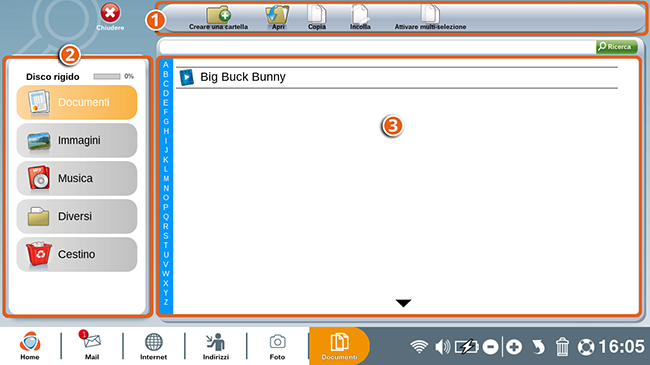650x365 pixels.
Task: Open the Diversi folder category
Action: [x=77, y=216]
